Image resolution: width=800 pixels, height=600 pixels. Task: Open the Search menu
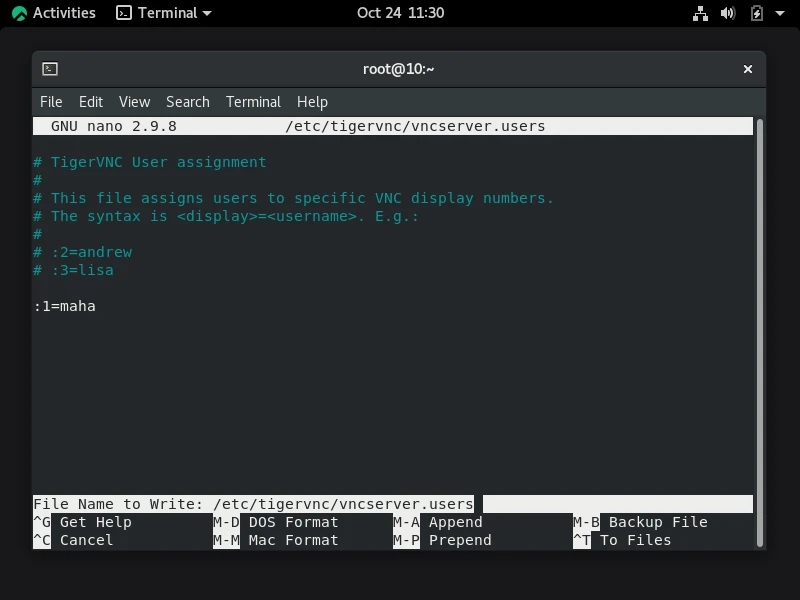(187, 101)
